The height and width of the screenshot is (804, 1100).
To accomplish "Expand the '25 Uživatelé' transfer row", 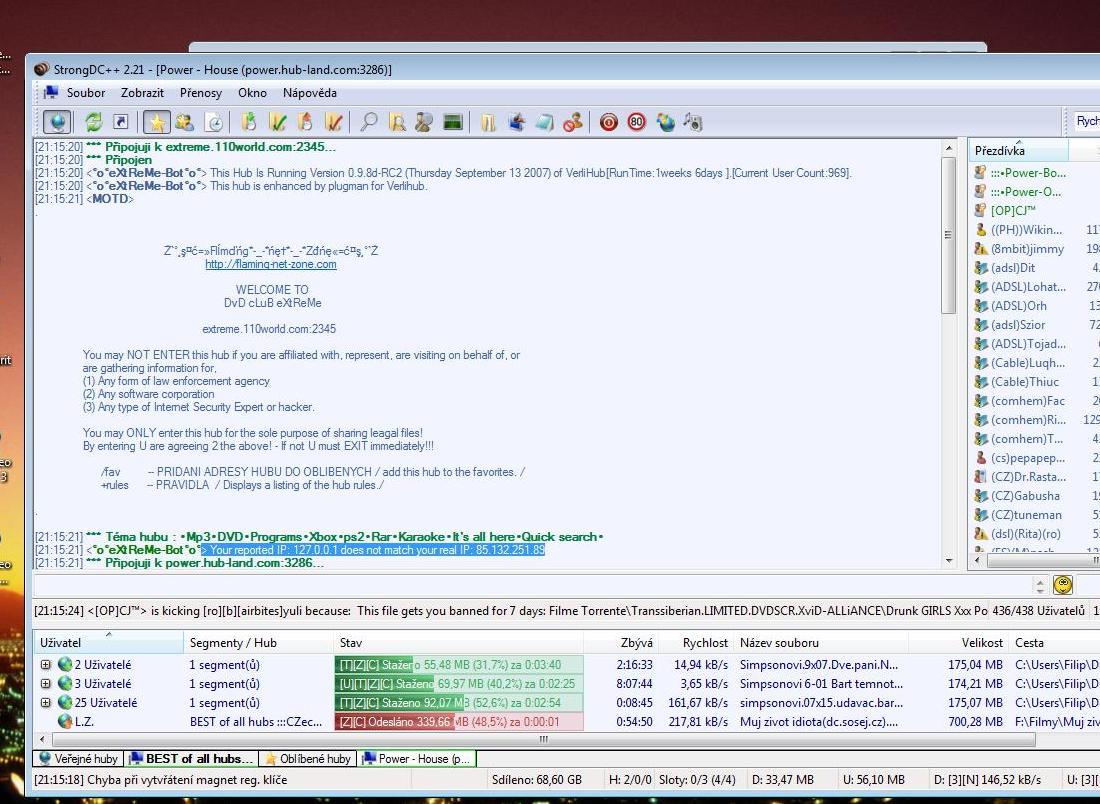I will coord(46,702).
